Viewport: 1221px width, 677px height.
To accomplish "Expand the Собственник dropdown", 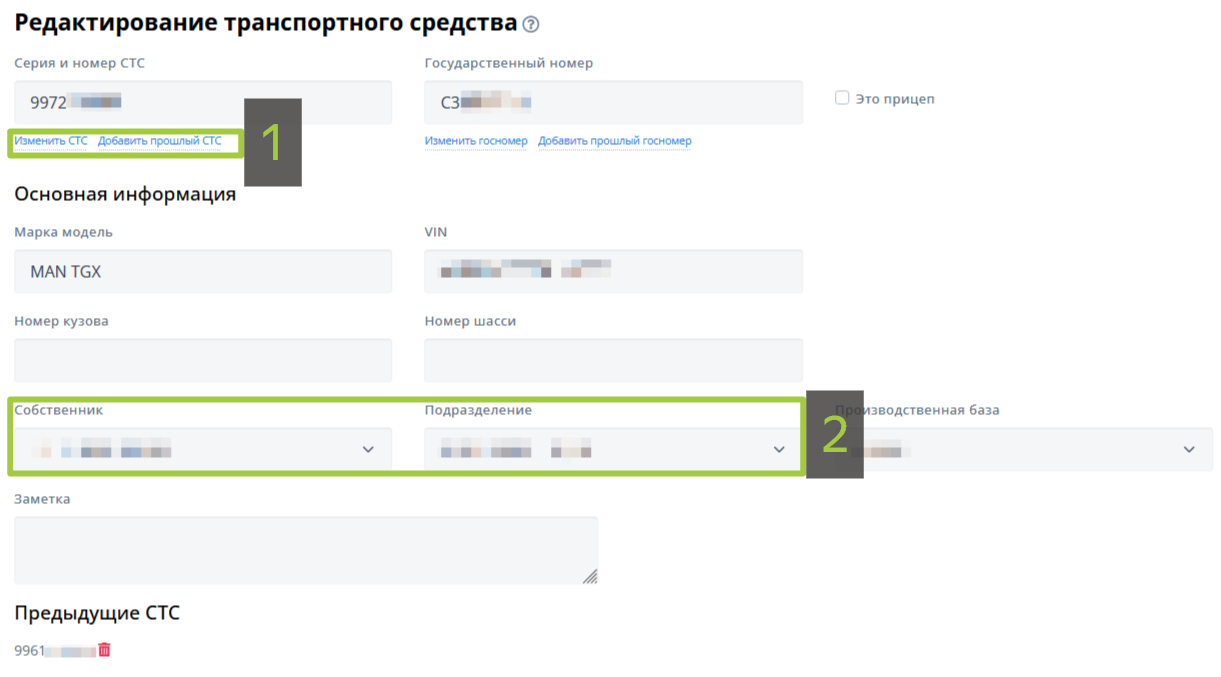I will [x=368, y=450].
